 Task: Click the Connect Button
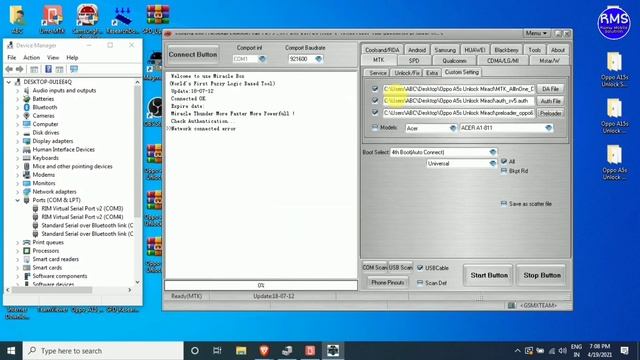click(x=193, y=54)
